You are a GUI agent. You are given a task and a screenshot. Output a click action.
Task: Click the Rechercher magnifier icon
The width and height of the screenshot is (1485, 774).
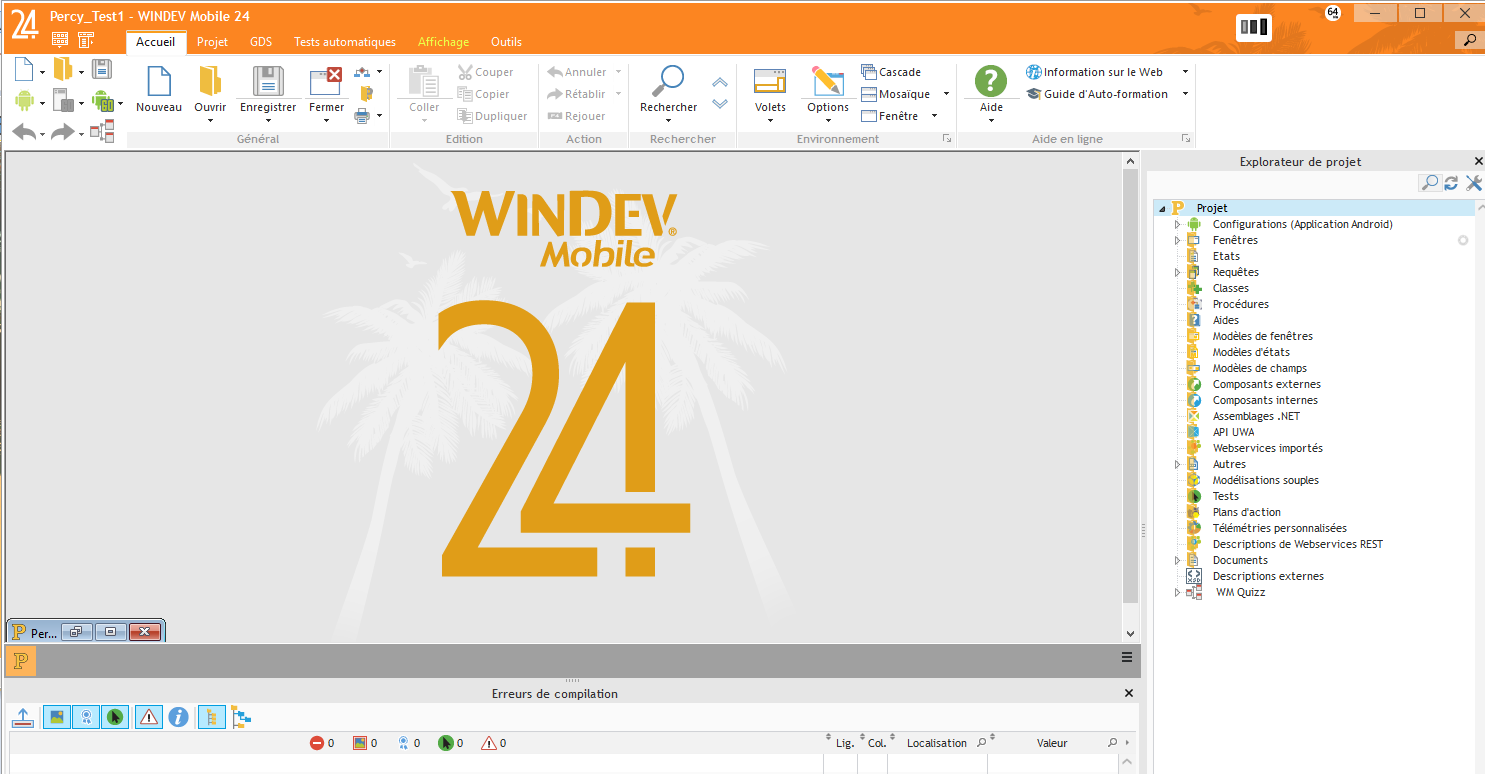tap(668, 81)
